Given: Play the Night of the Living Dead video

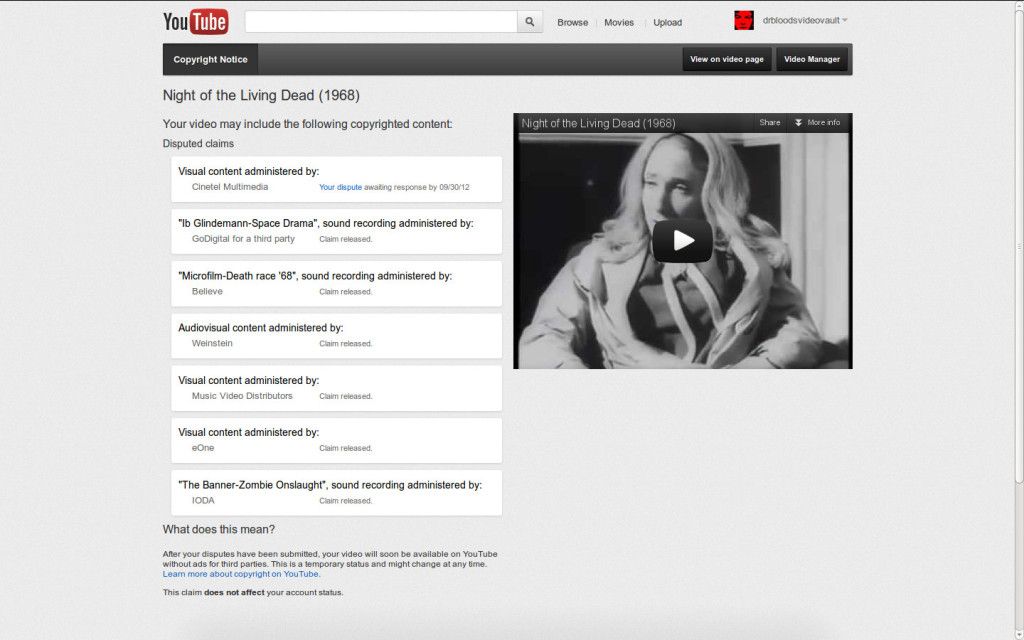Looking at the screenshot, I should pos(682,240).
